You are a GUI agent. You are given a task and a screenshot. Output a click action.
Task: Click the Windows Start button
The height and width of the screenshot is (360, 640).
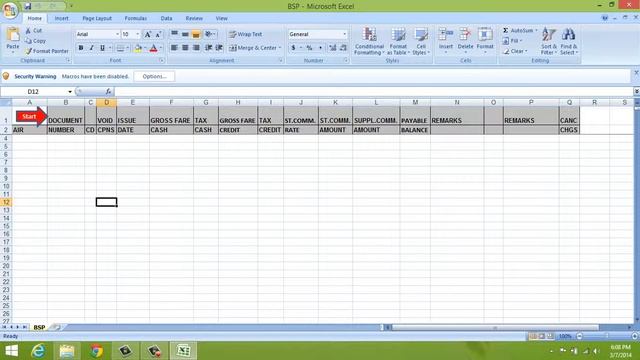click(11, 351)
